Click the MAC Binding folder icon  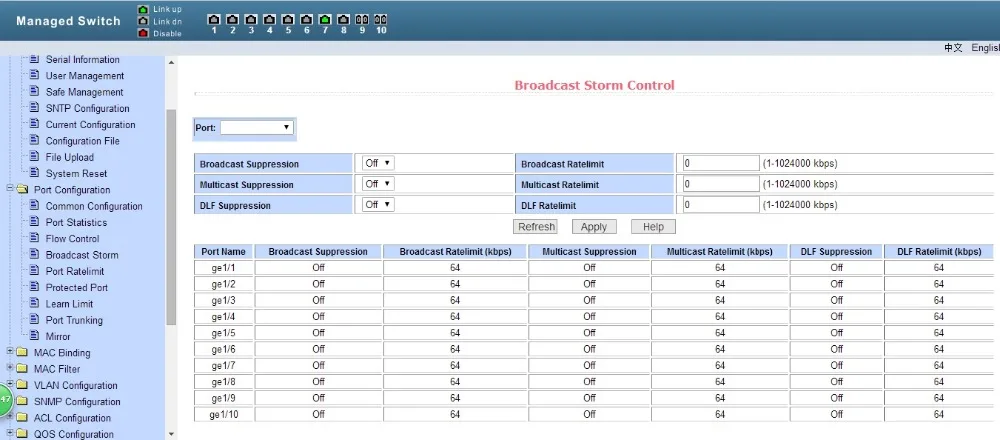point(22,353)
